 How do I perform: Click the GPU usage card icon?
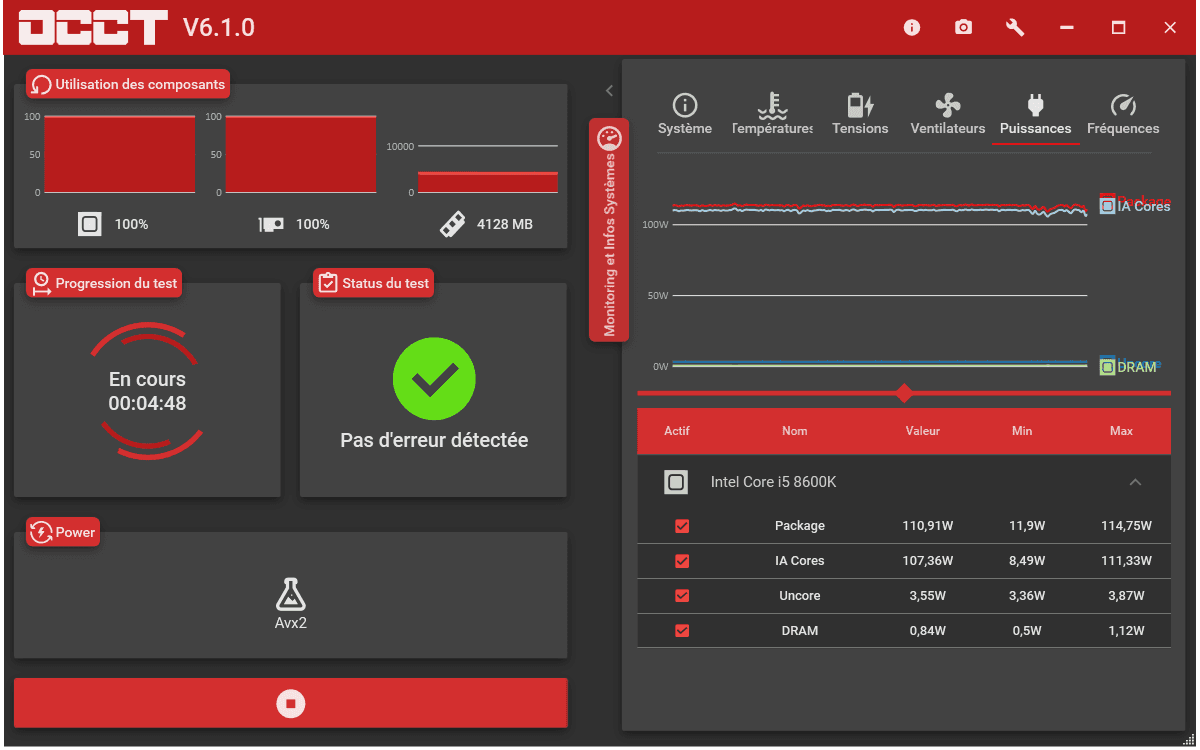[271, 224]
